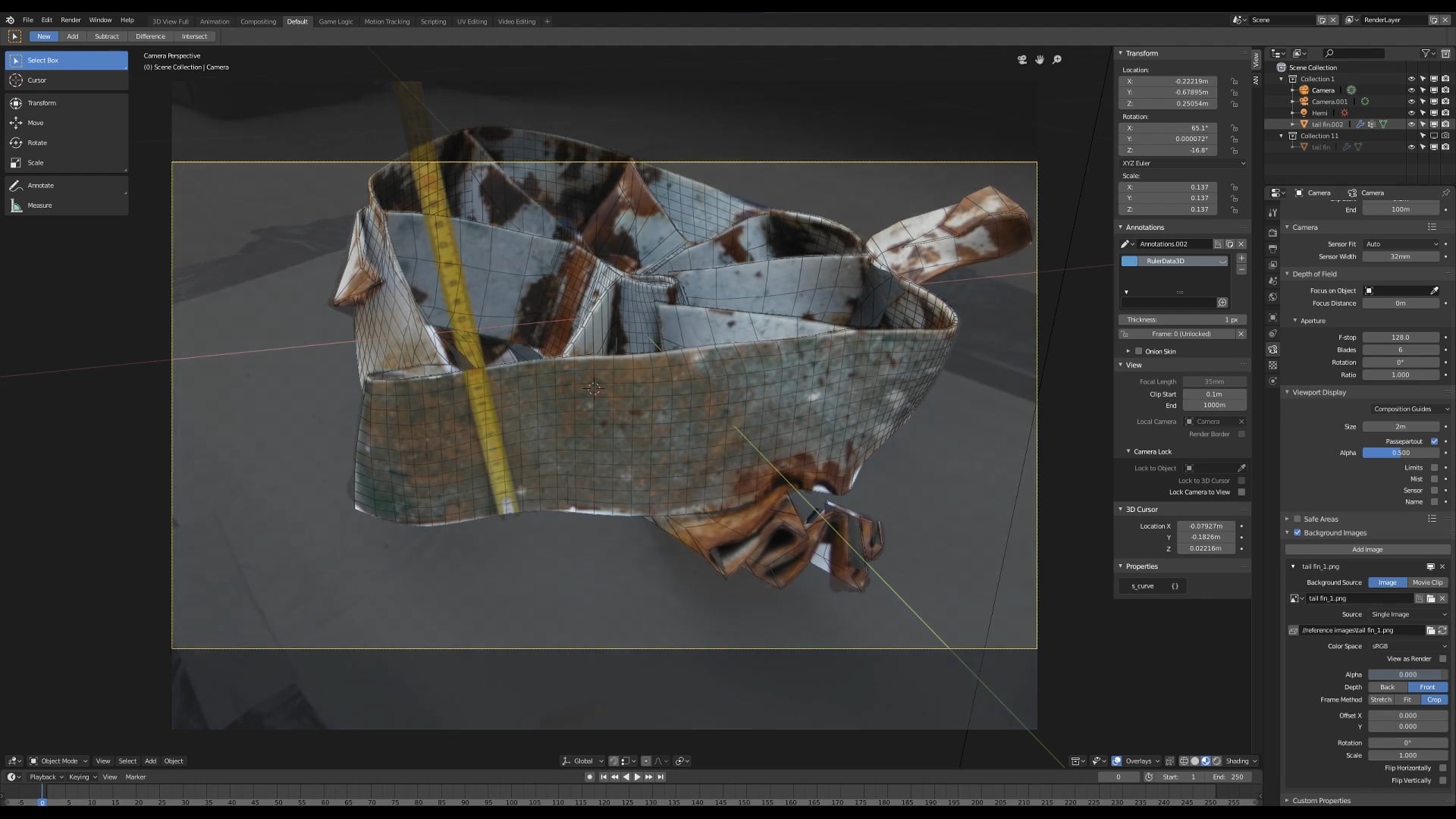
Task: Expand the Custom Properties panel
Action: point(1287,800)
